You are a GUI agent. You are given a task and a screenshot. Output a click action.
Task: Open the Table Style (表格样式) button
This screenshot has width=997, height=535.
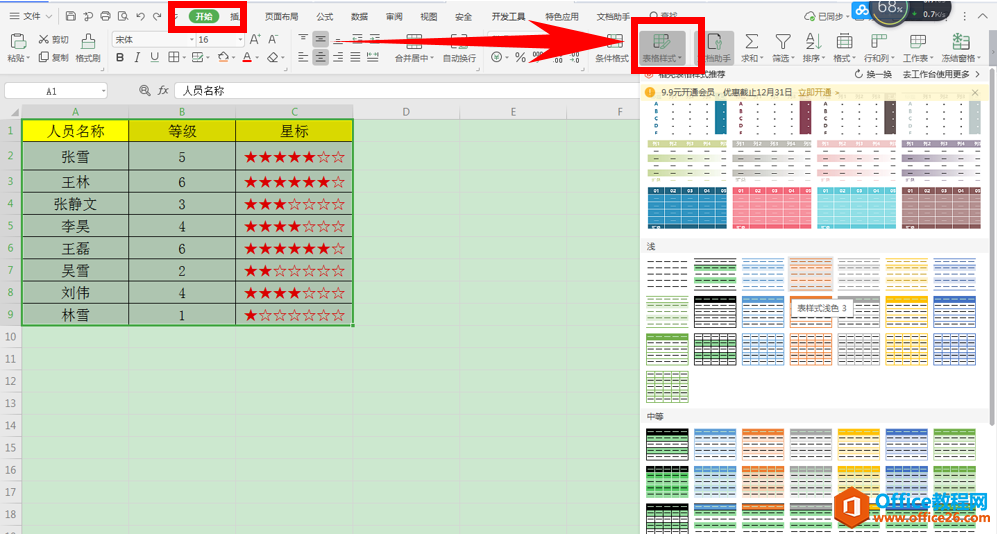coord(661,48)
